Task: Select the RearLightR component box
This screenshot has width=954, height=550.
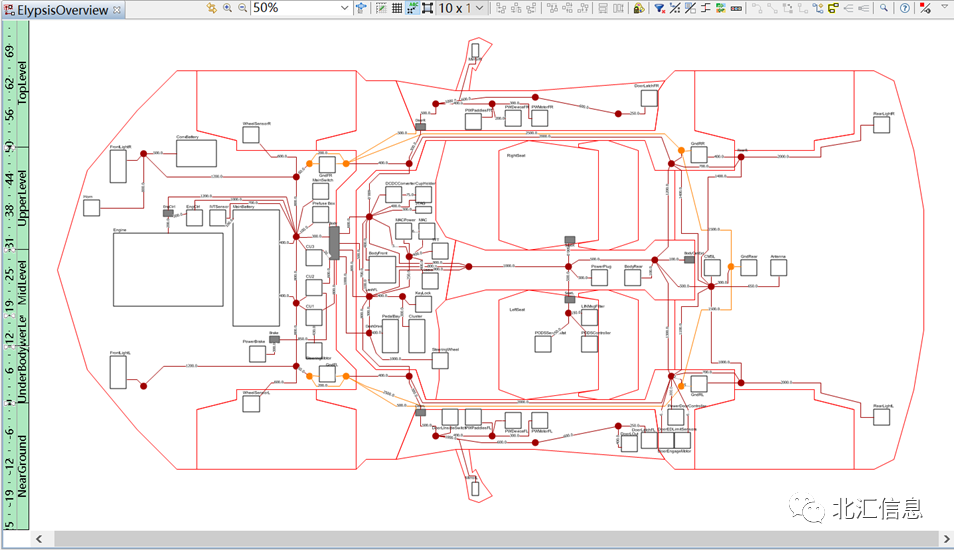Action: (x=881, y=125)
